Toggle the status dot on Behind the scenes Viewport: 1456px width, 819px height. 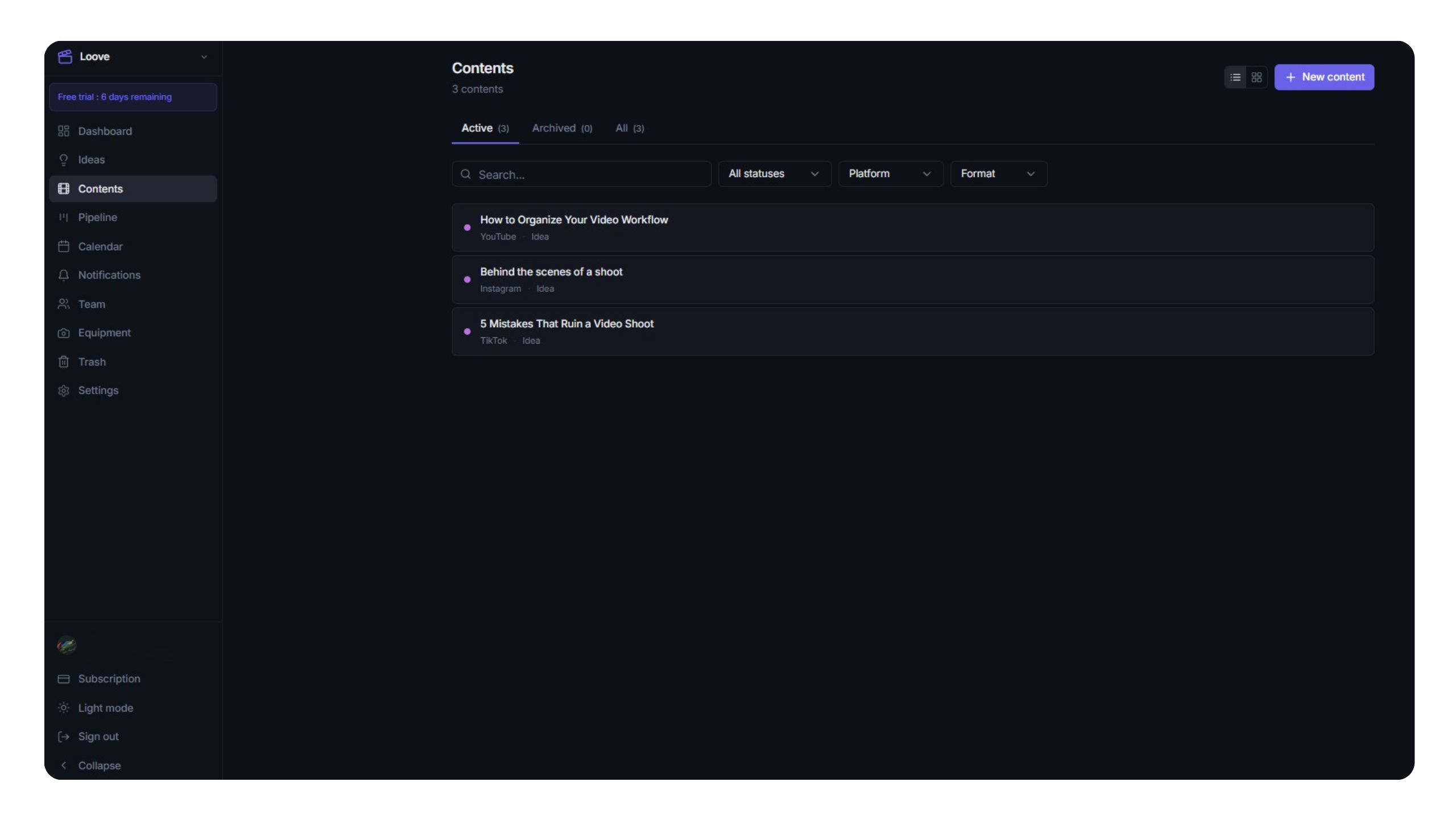point(466,279)
